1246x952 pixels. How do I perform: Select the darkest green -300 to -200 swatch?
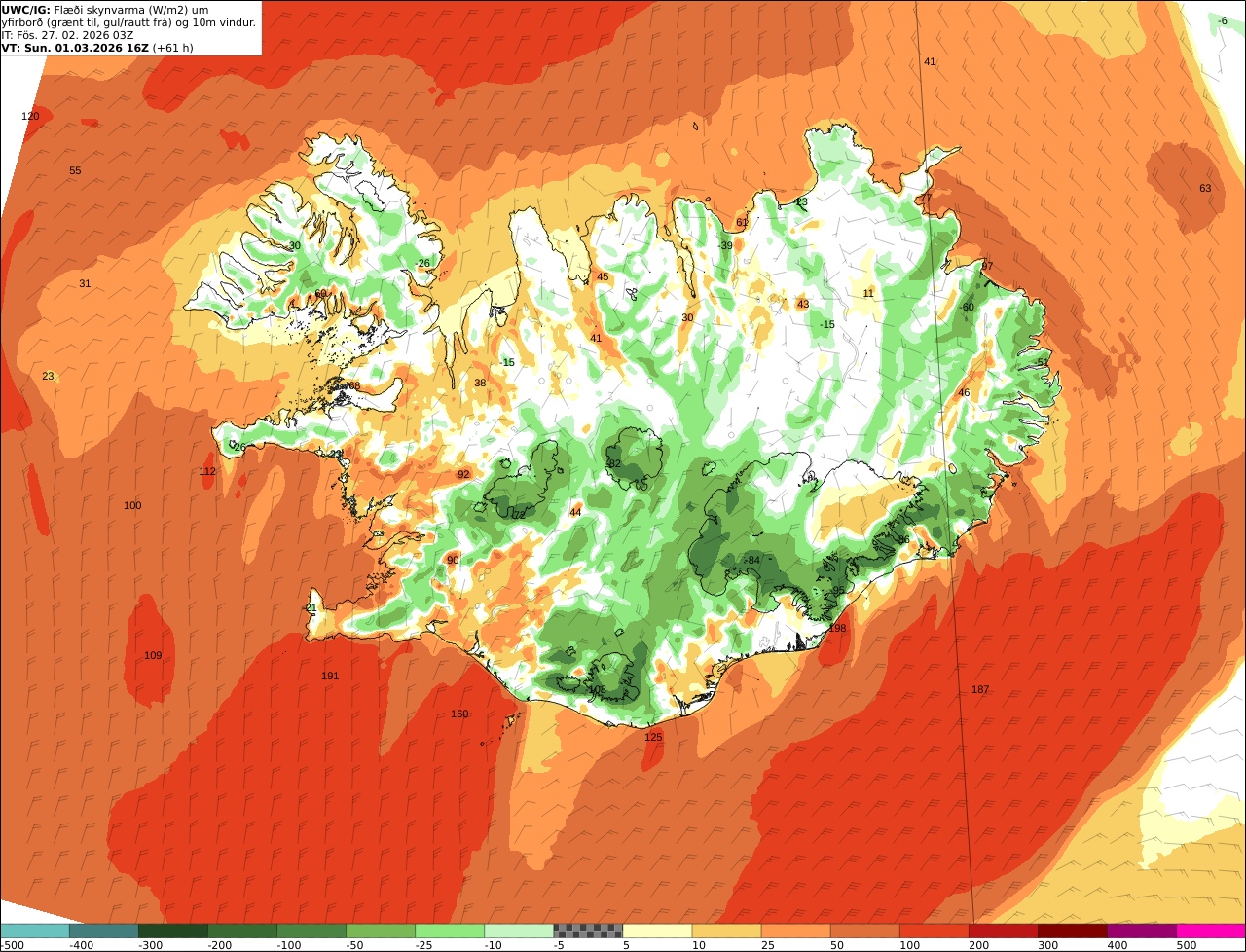[x=173, y=931]
